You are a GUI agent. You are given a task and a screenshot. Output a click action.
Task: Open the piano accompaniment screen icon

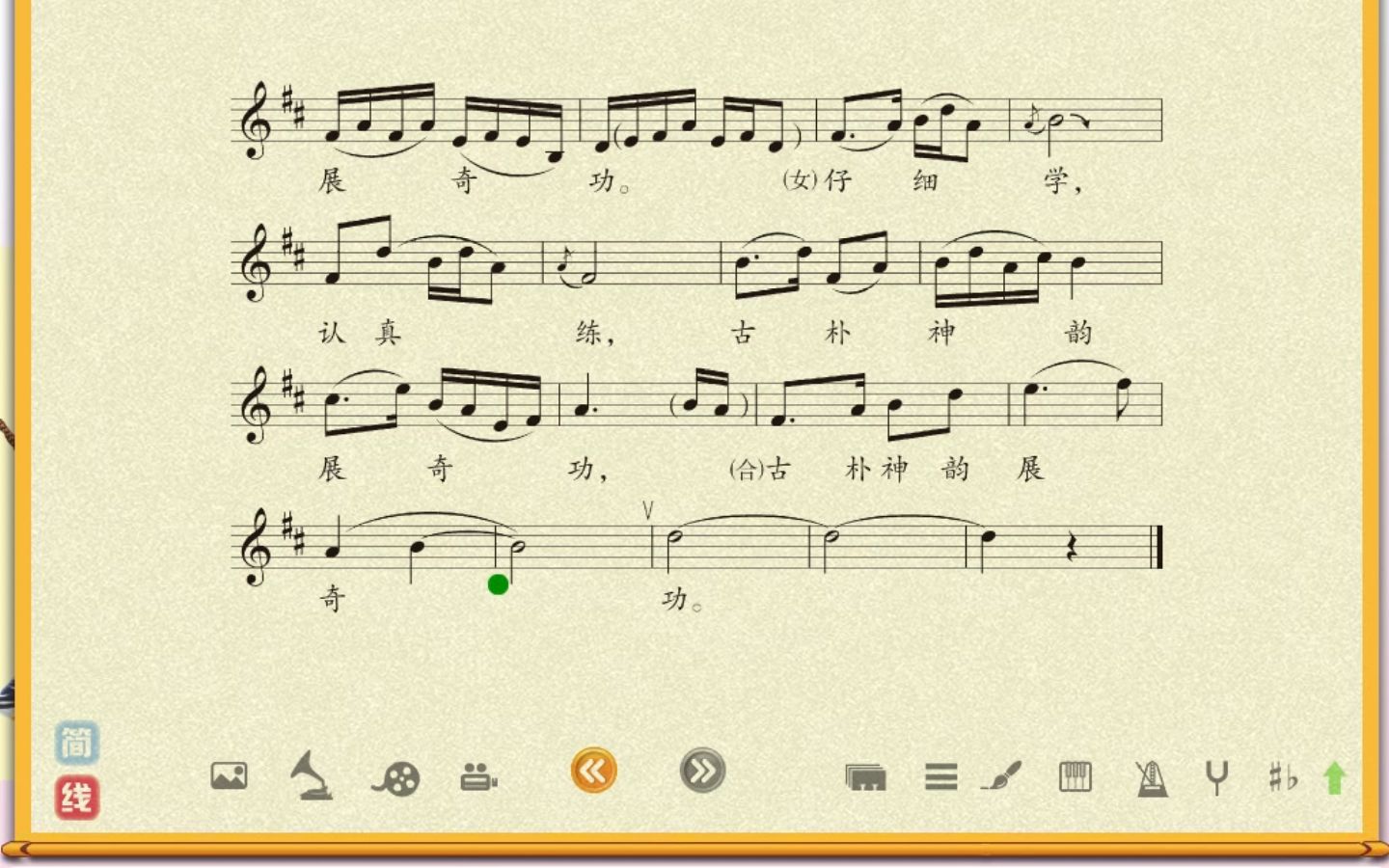click(x=865, y=776)
